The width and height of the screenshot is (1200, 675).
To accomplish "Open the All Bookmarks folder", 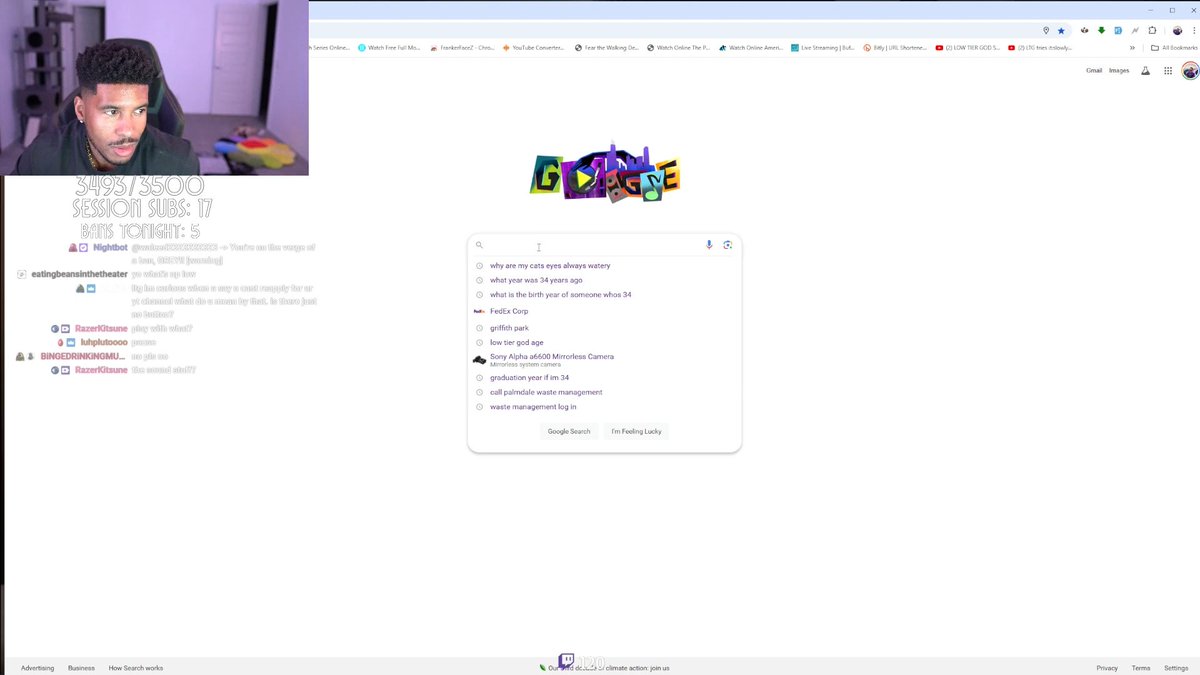I will (x=1174, y=47).
